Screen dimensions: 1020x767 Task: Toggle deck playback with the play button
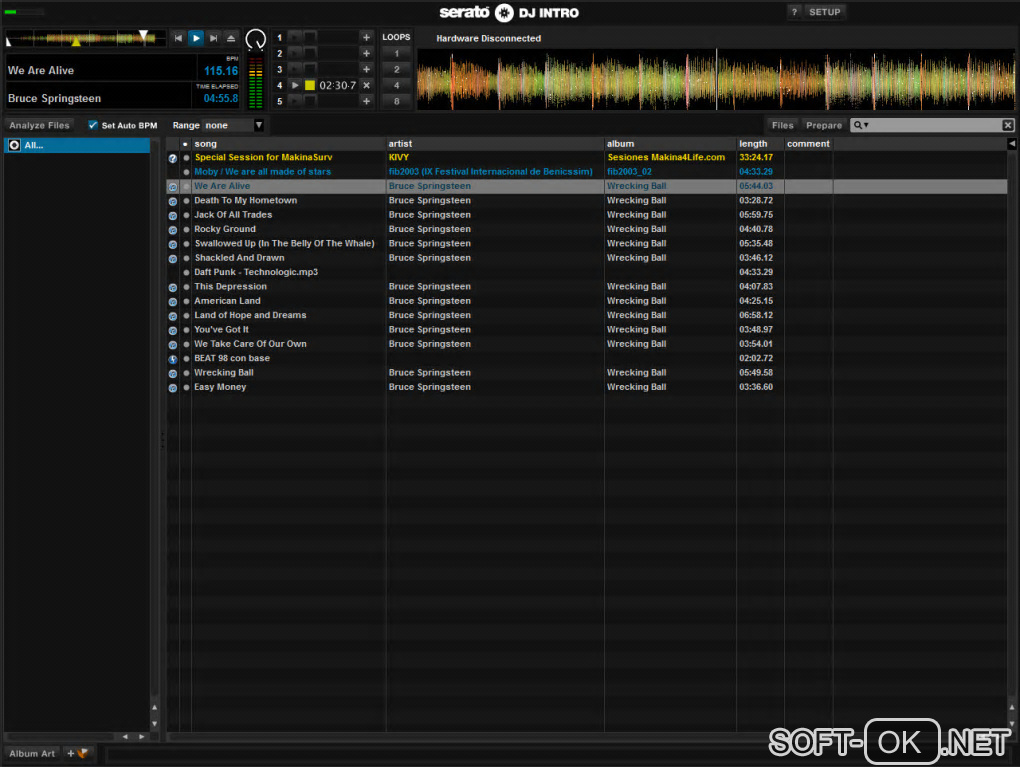(196, 38)
